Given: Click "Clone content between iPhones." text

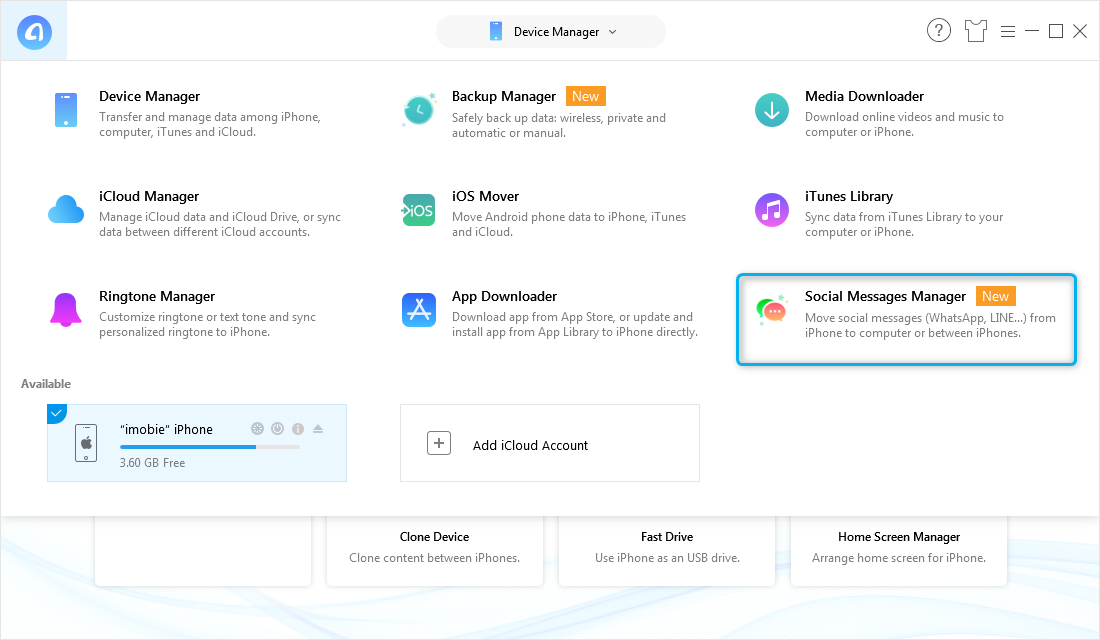Looking at the screenshot, I should coord(435,558).
